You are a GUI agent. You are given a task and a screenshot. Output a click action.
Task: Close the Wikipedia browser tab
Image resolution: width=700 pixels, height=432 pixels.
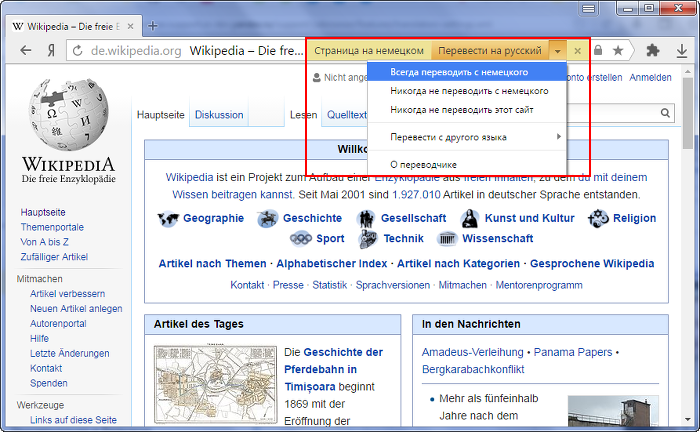tap(130, 26)
